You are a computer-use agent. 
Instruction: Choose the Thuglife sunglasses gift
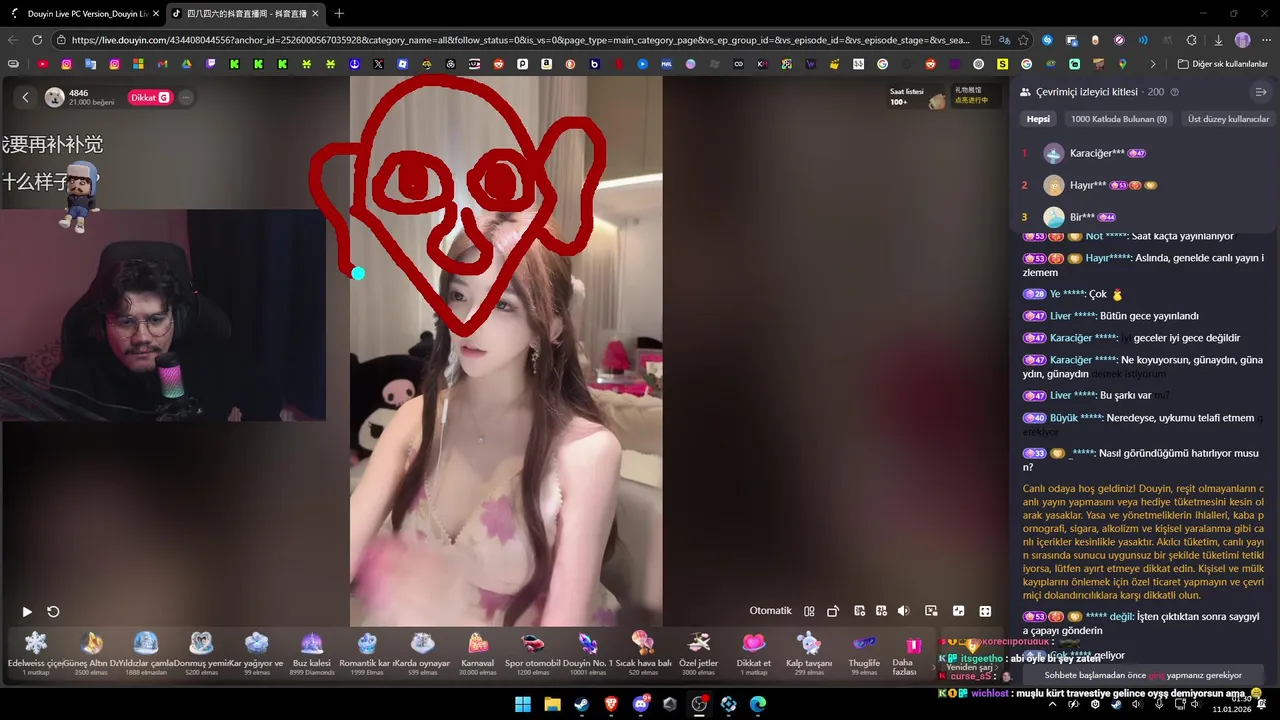[864, 653]
